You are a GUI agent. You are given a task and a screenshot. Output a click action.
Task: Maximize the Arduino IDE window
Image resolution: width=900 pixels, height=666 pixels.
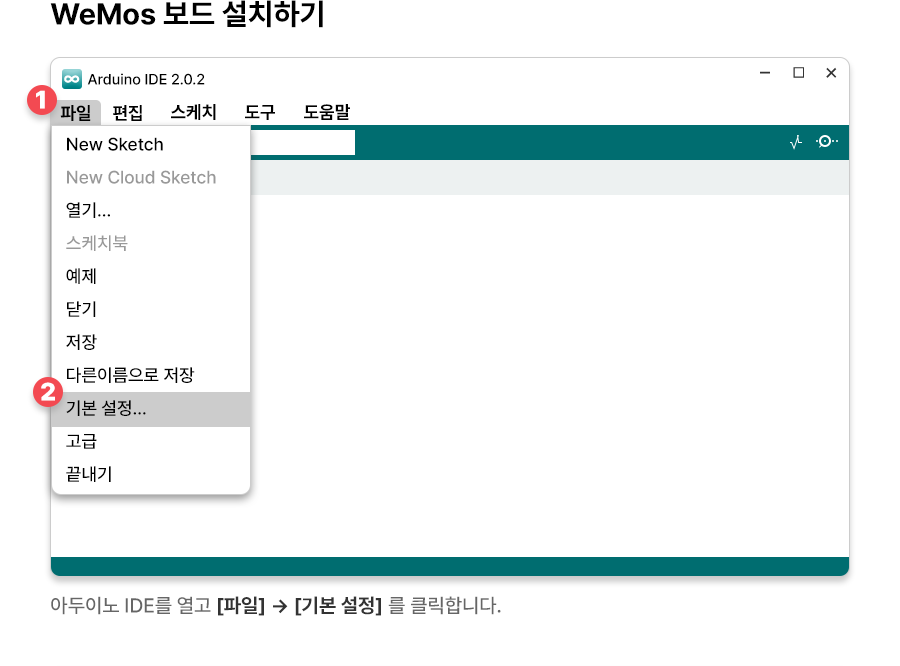point(798,73)
